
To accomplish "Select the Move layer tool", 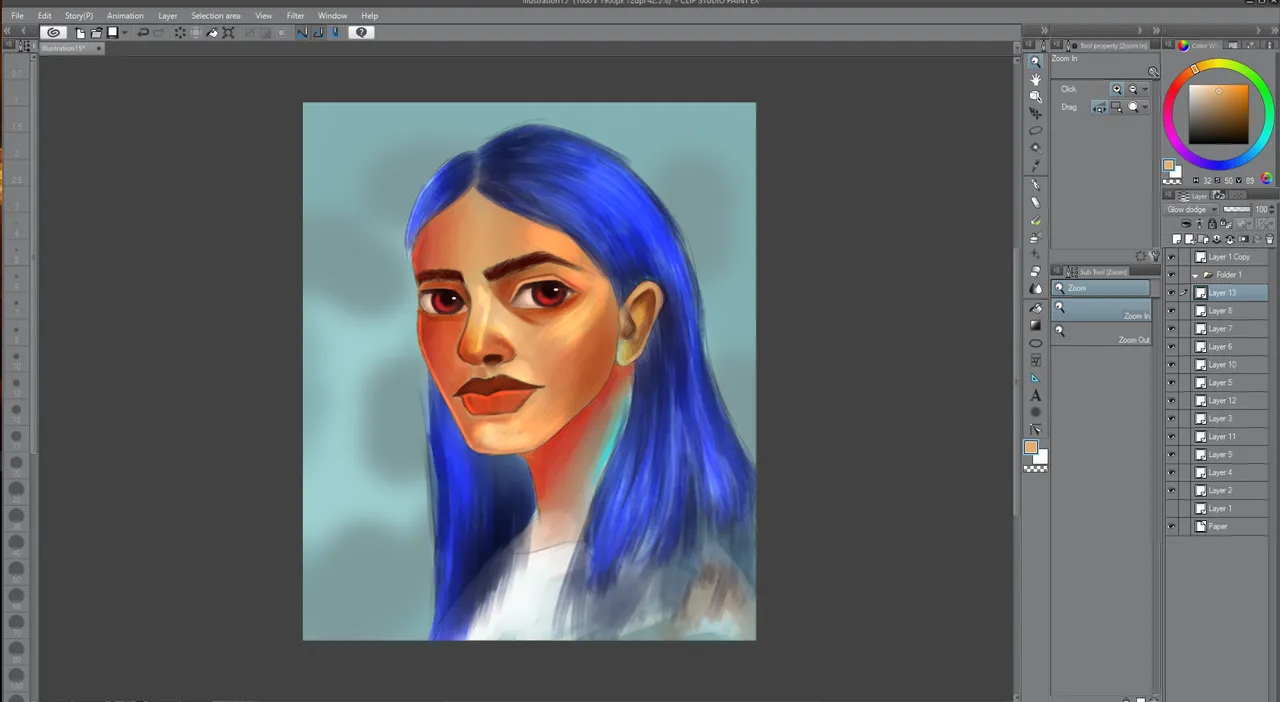I will pyautogui.click(x=1035, y=113).
